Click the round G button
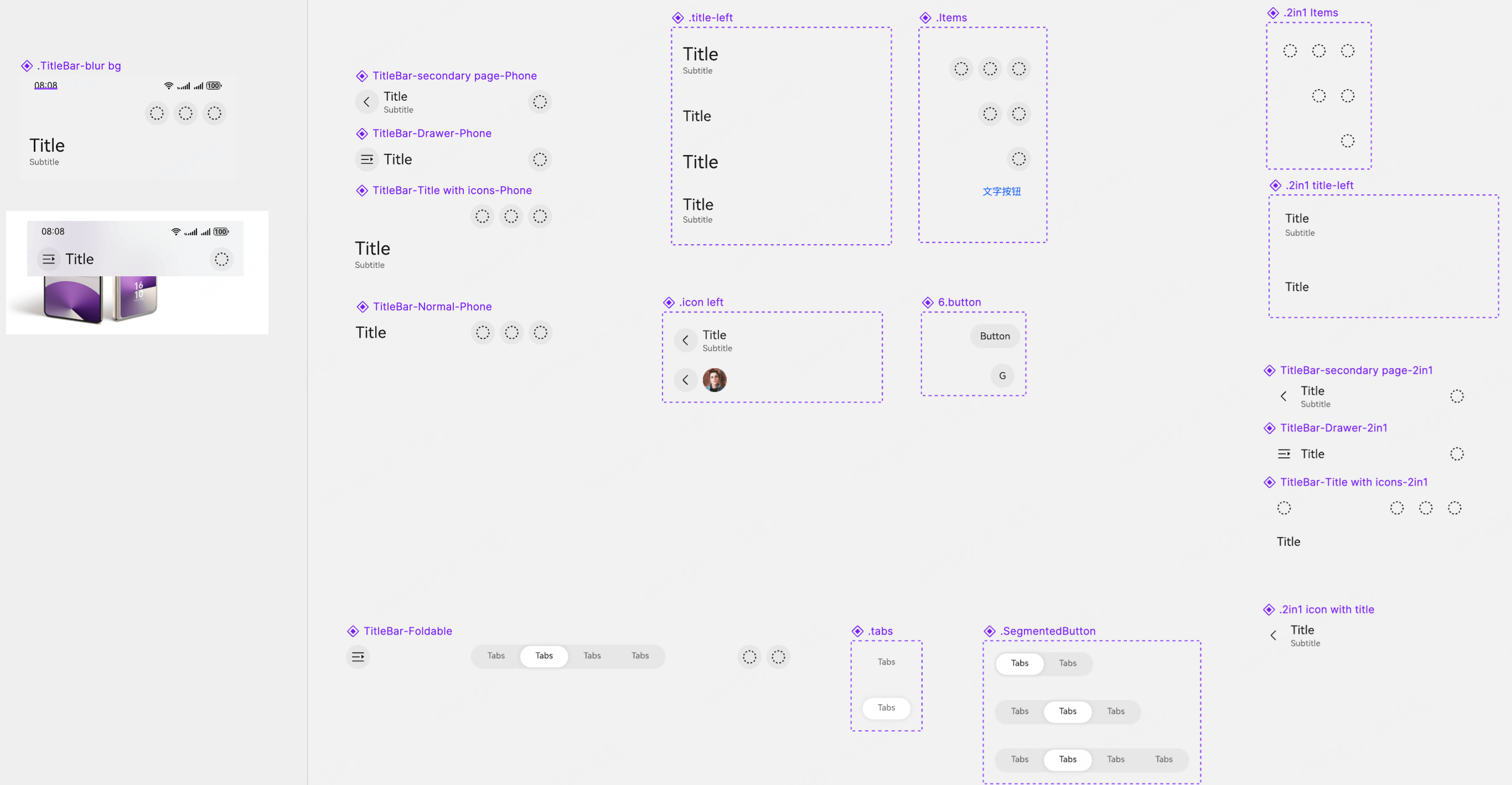The width and height of the screenshot is (1512, 785). click(1002, 376)
